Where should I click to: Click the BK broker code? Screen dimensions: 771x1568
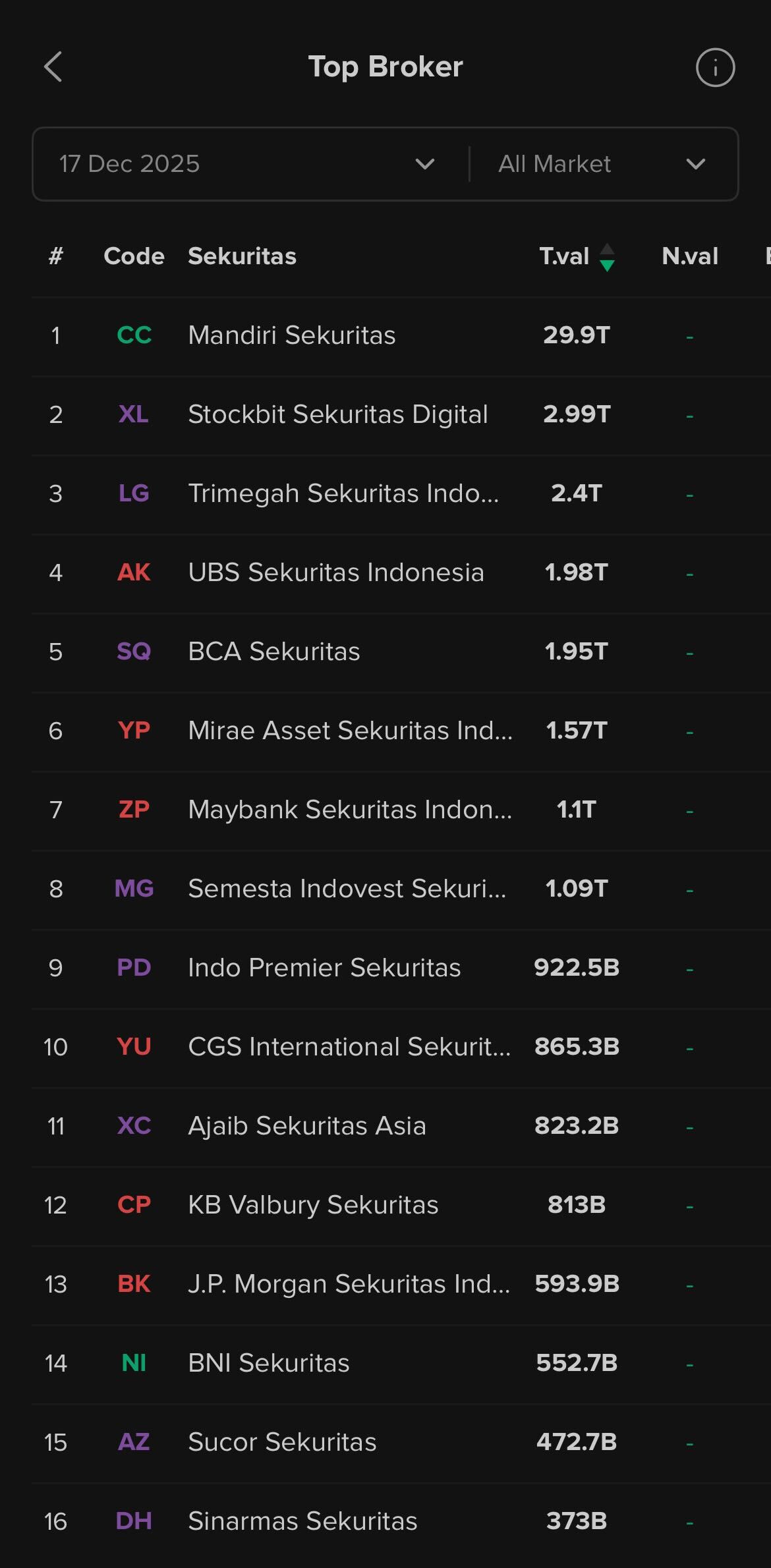point(134,1284)
